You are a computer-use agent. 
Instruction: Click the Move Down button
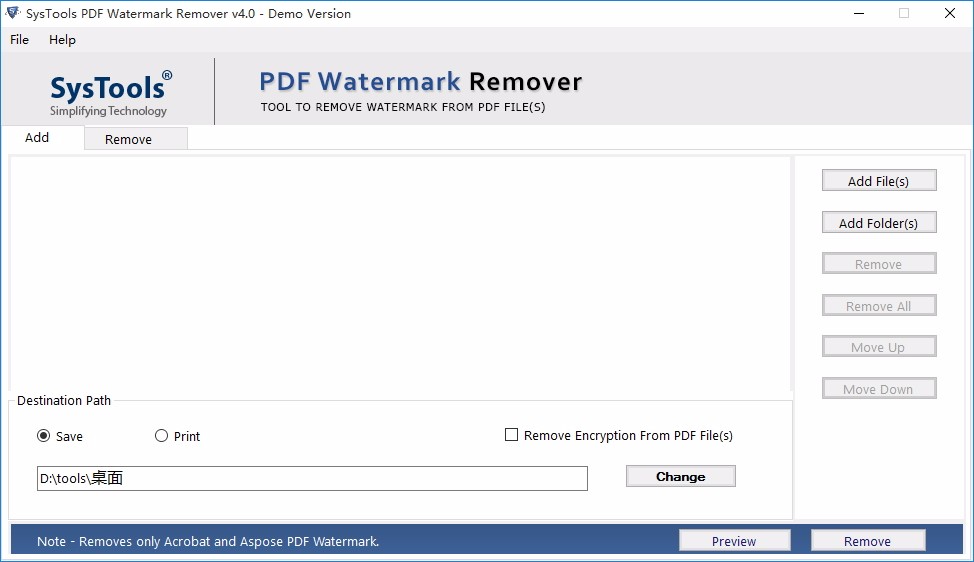(x=879, y=389)
